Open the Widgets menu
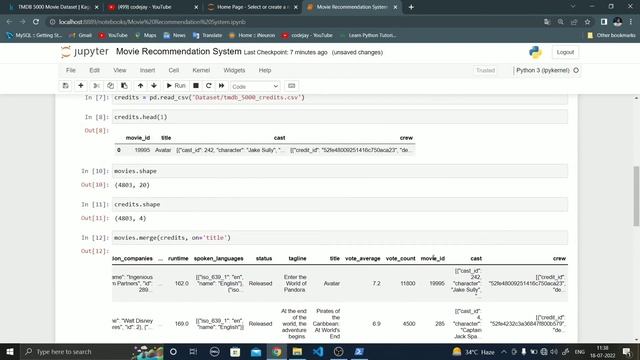The image size is (640, 360). point(234,70)
